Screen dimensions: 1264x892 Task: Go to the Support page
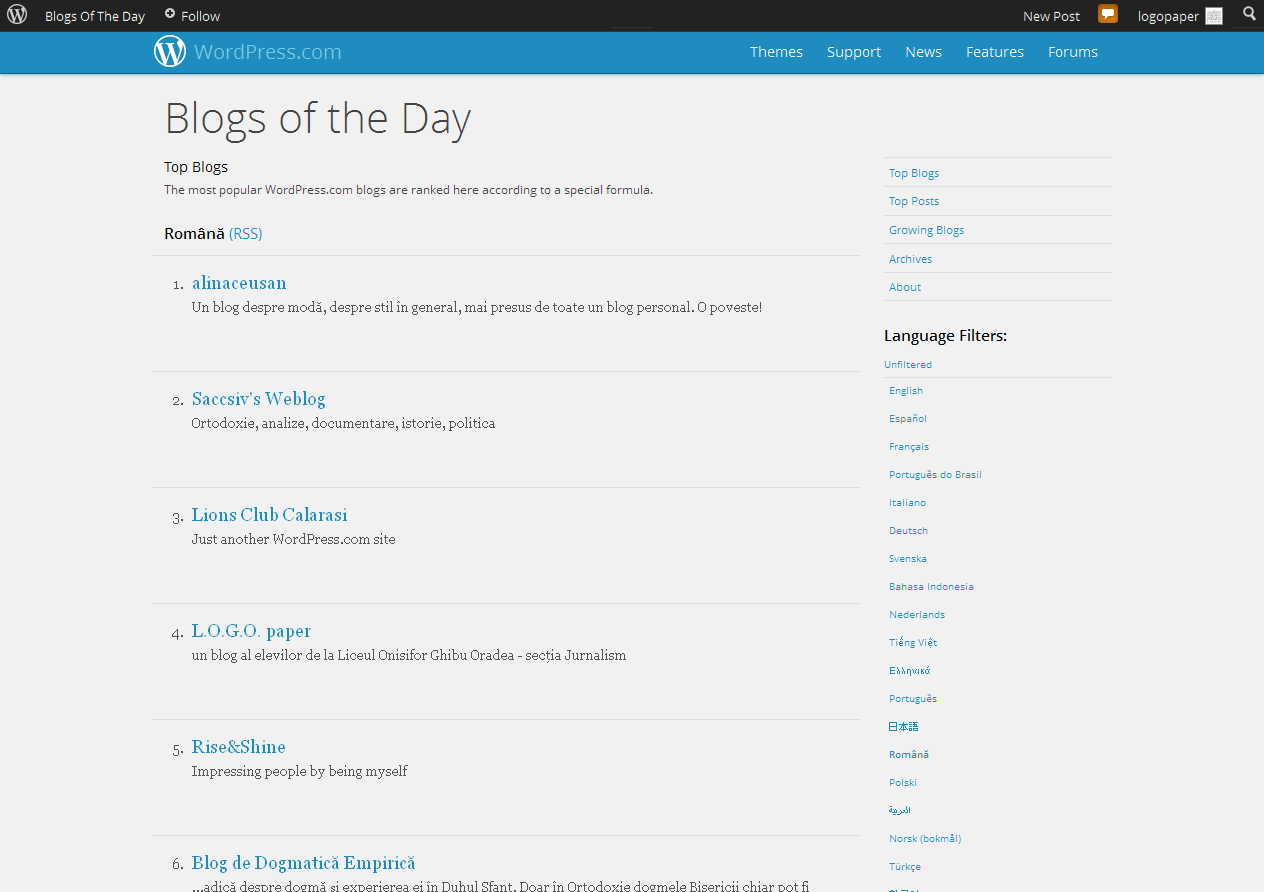tap(853, 52)
